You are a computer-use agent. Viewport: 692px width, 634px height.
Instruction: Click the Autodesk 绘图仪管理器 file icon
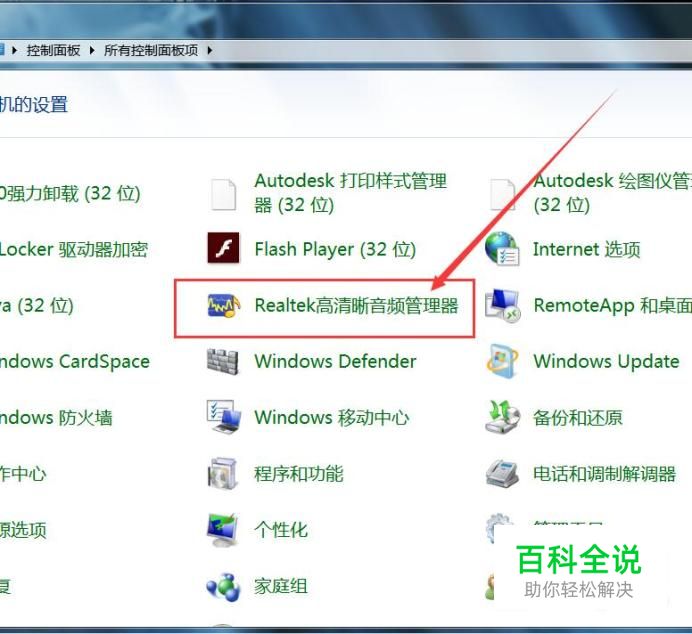click(502, 194)
